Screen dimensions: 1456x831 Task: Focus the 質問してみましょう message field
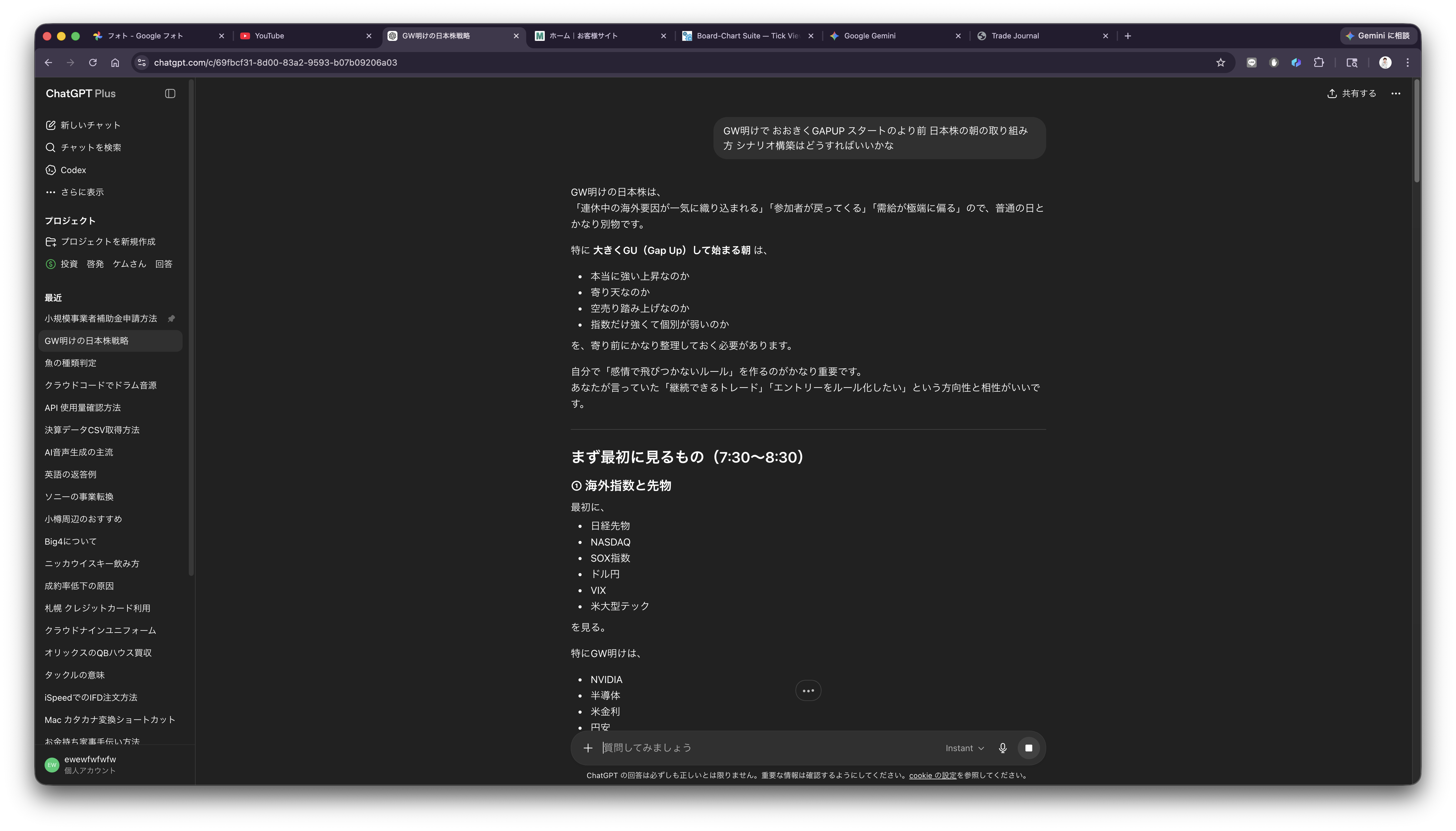point(767,748)
